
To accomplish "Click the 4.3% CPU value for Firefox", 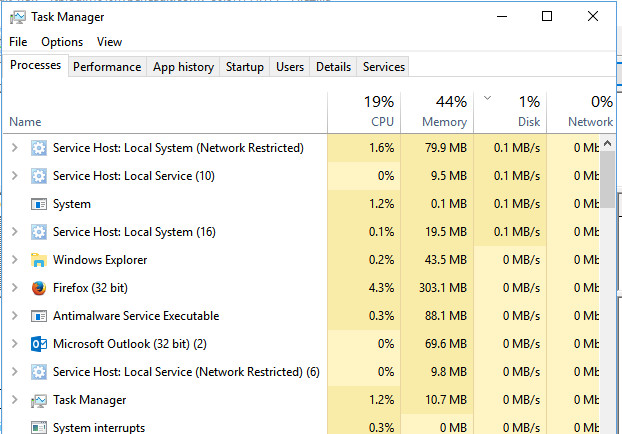I will click(x=381, y=288).
